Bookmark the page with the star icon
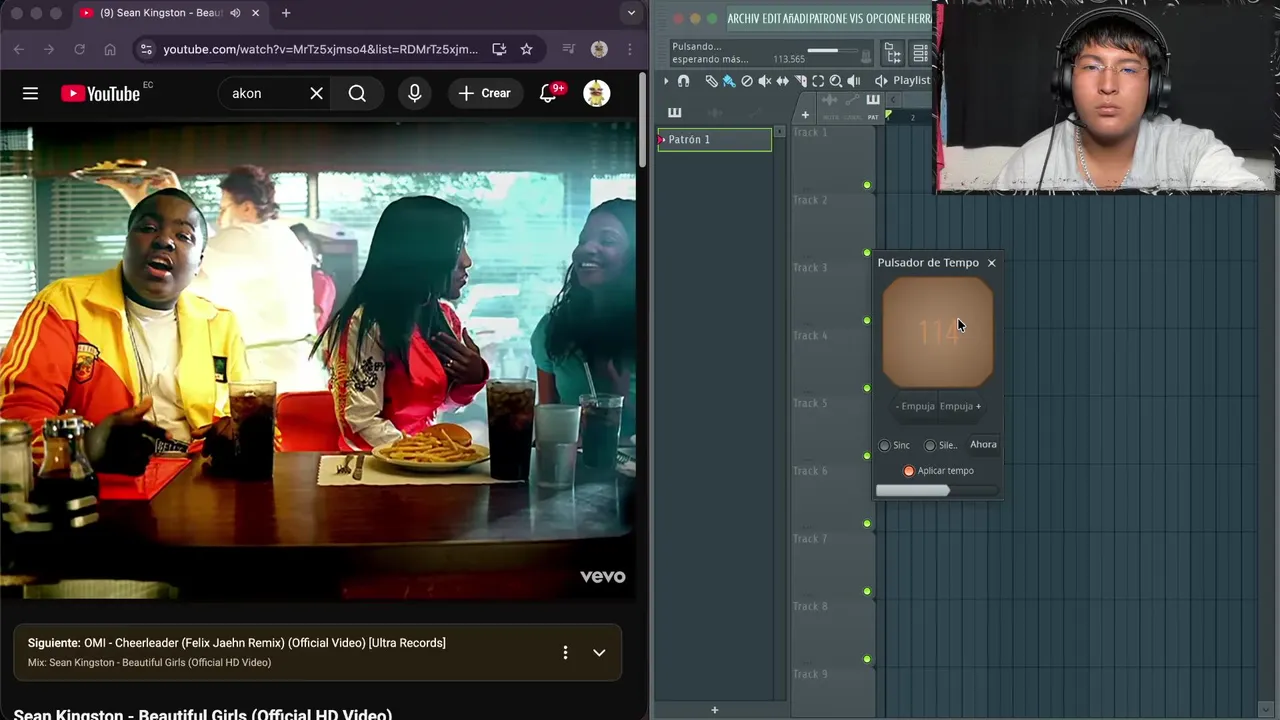The height and width of the screenshot is (720, 1280). coord(526,49)
